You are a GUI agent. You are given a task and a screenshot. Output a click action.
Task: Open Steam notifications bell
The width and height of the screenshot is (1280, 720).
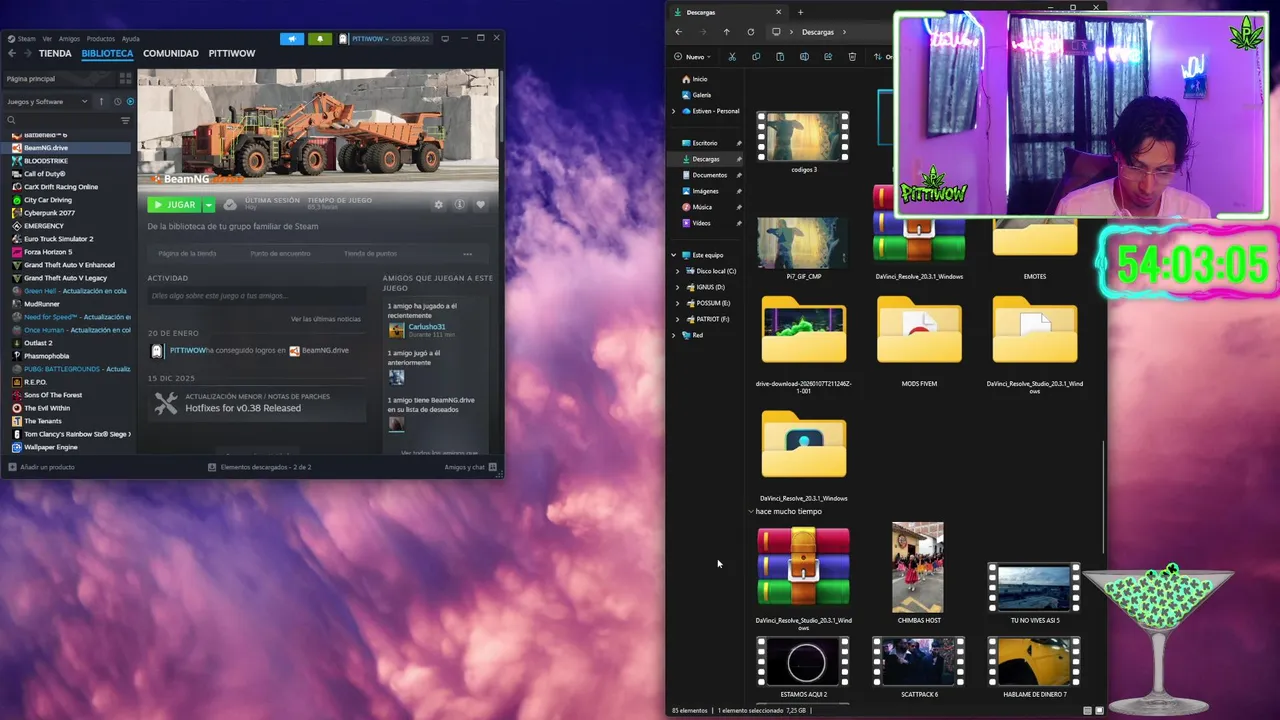point(320,39)
